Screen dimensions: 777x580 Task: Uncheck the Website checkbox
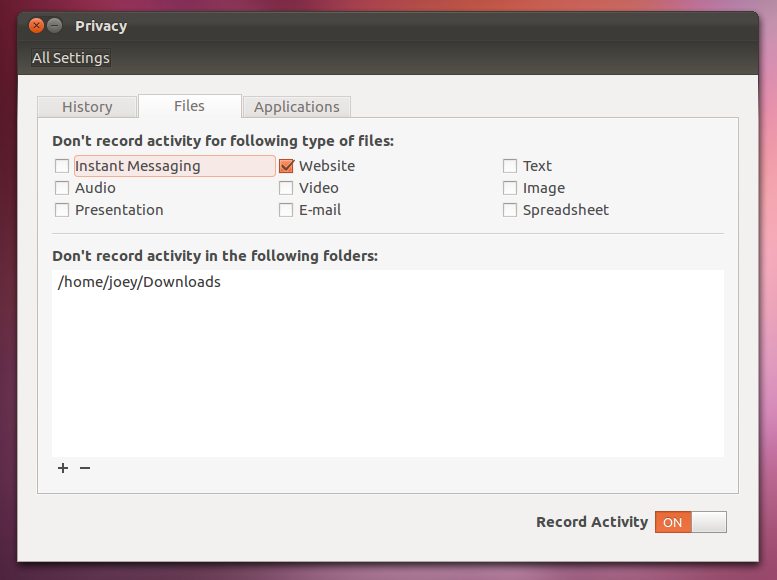[x=286, y=166]
